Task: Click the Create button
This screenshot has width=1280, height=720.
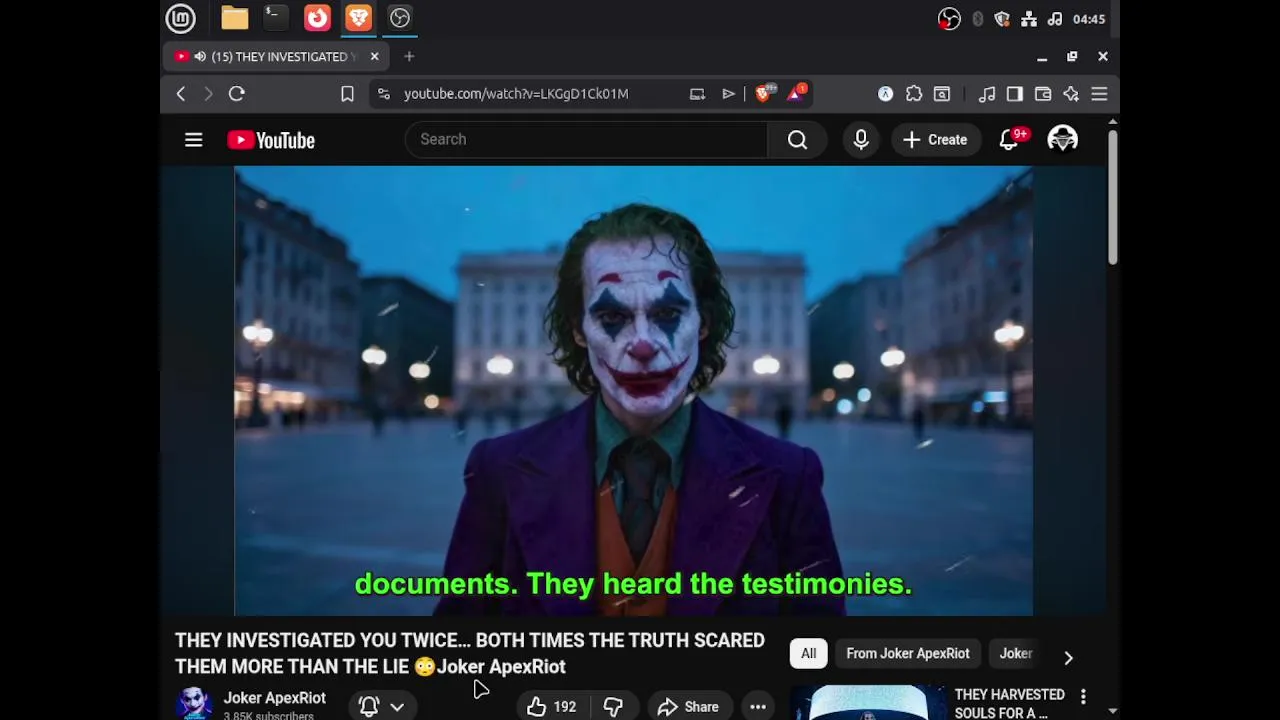Action: click(x=936, y=140)
